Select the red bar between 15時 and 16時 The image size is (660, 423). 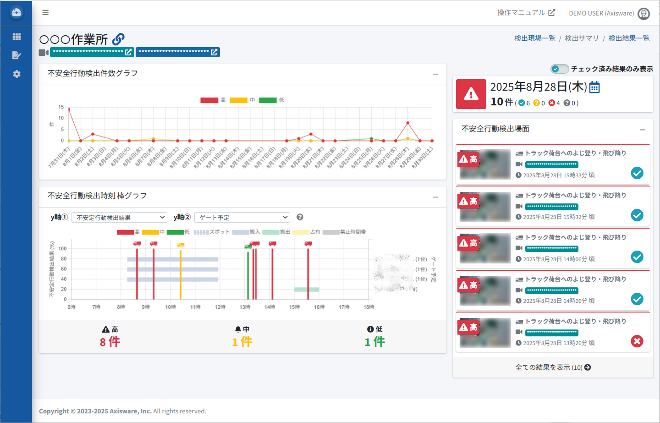click(x=308, y=274)
